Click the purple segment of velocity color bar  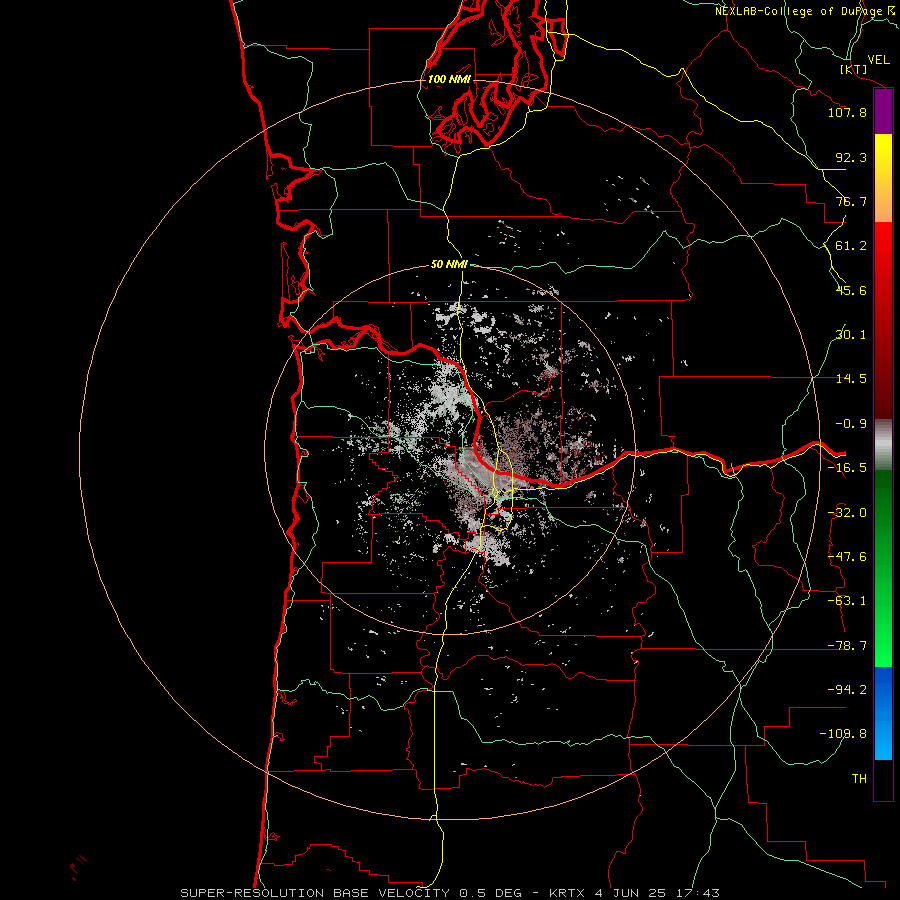[x=883, y=112]
